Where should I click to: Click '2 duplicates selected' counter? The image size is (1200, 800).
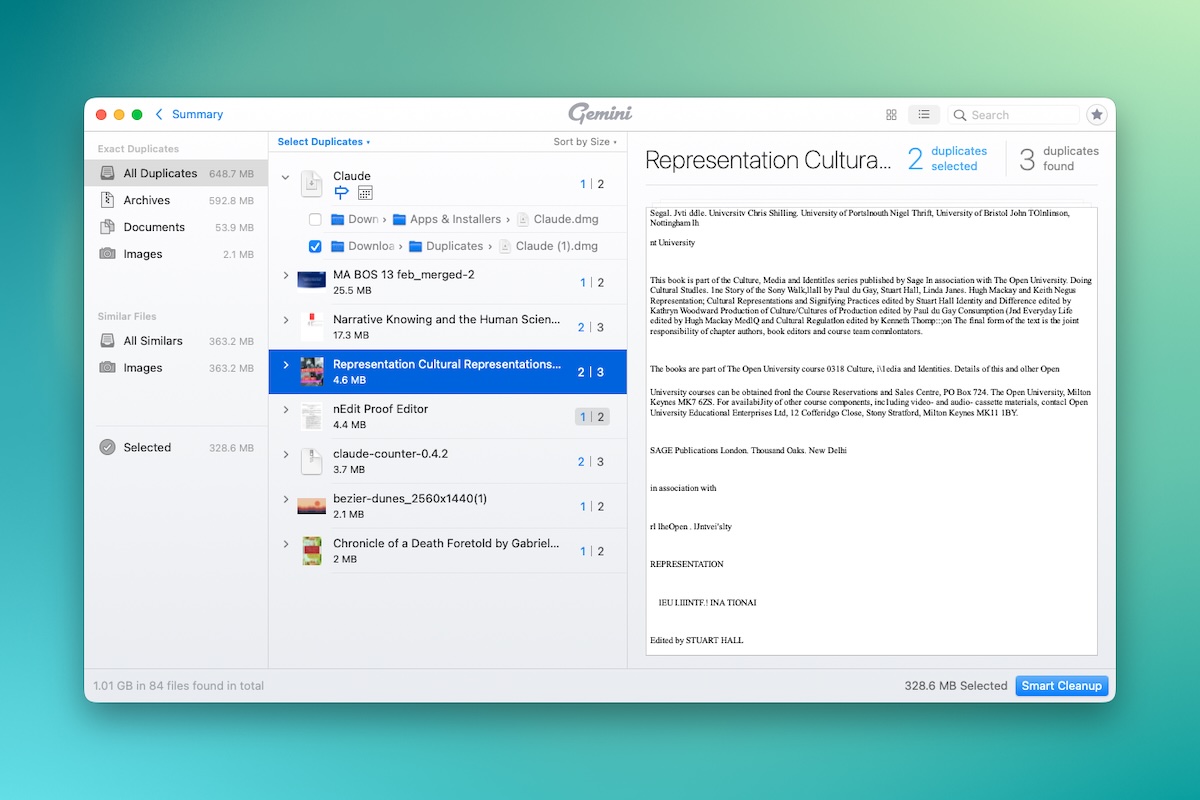tap(947, 159)
